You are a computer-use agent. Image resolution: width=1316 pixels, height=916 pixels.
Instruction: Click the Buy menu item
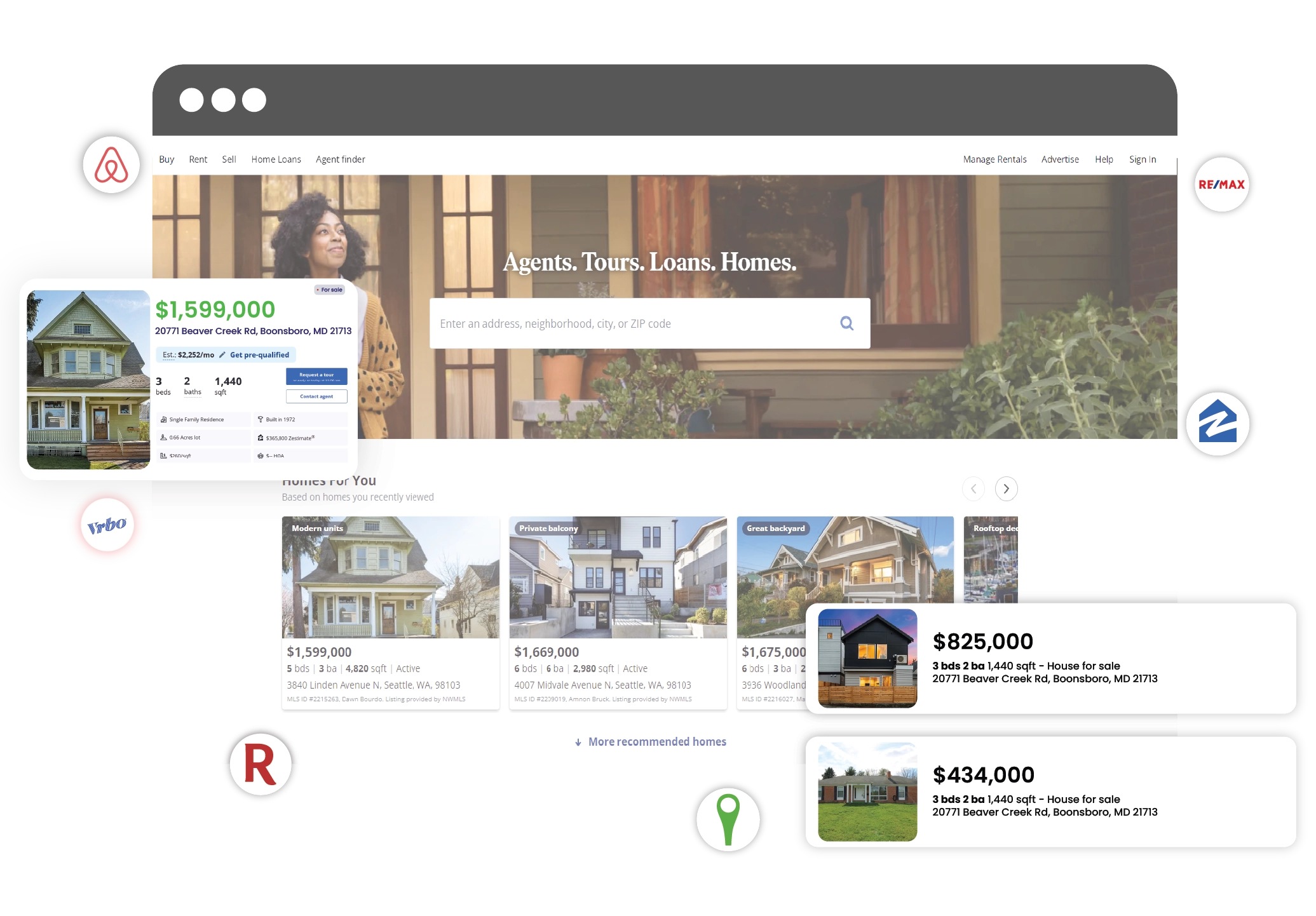(x=167, y=159)
